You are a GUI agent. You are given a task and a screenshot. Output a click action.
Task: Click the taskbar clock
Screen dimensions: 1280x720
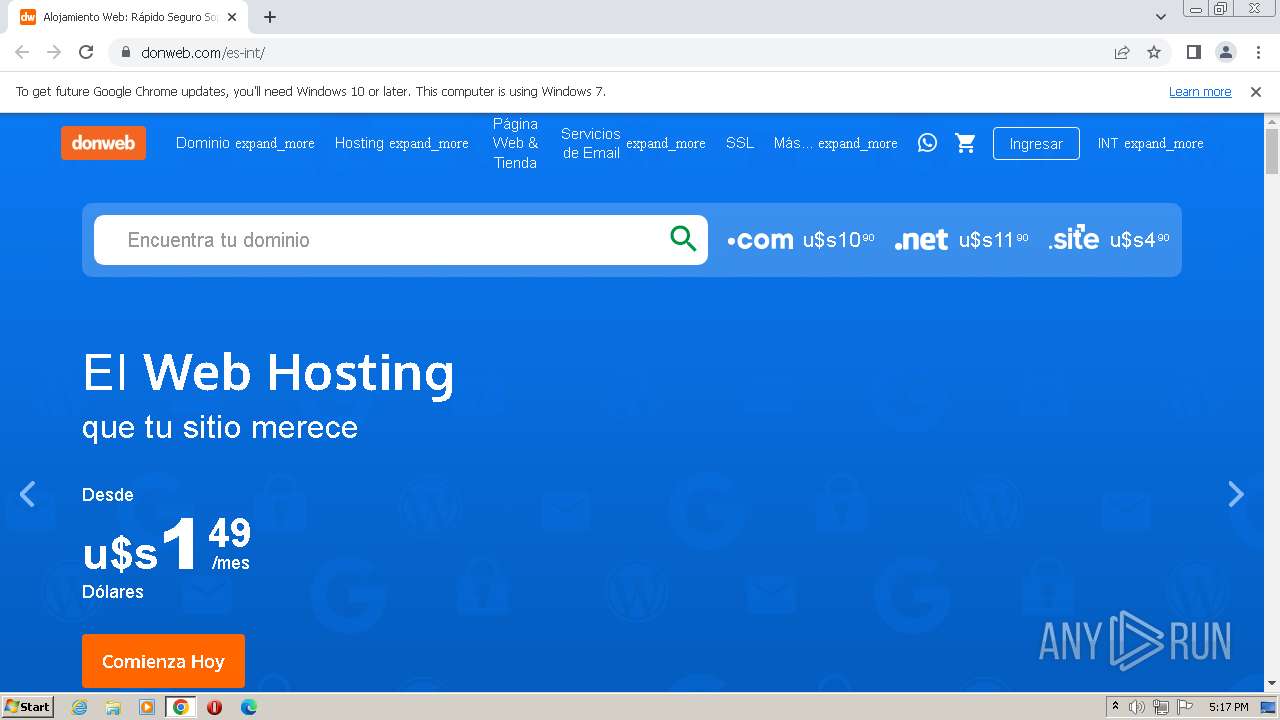click(x=1228, y=707)
